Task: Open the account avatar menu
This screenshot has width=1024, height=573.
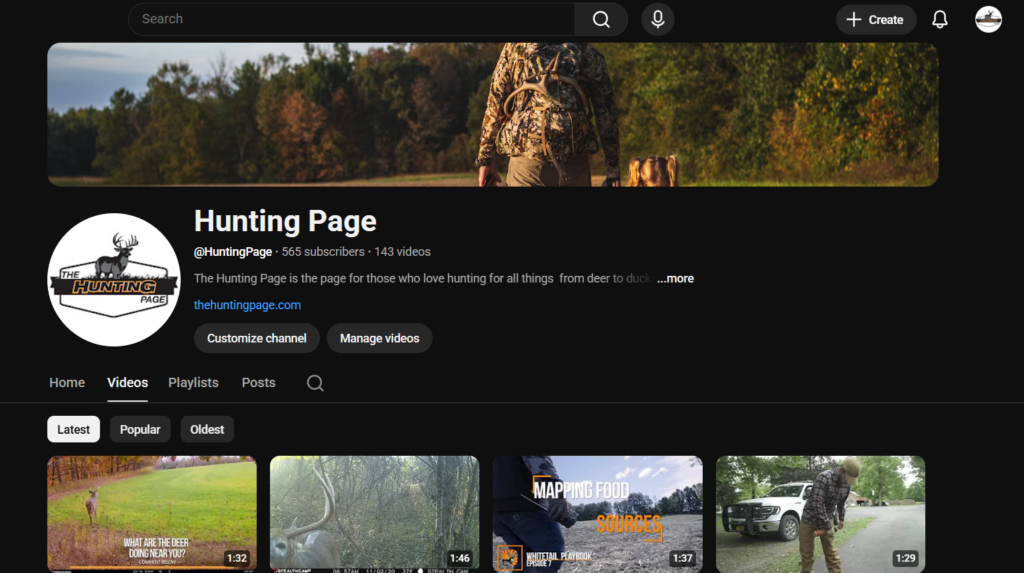Action: (988, 19)
